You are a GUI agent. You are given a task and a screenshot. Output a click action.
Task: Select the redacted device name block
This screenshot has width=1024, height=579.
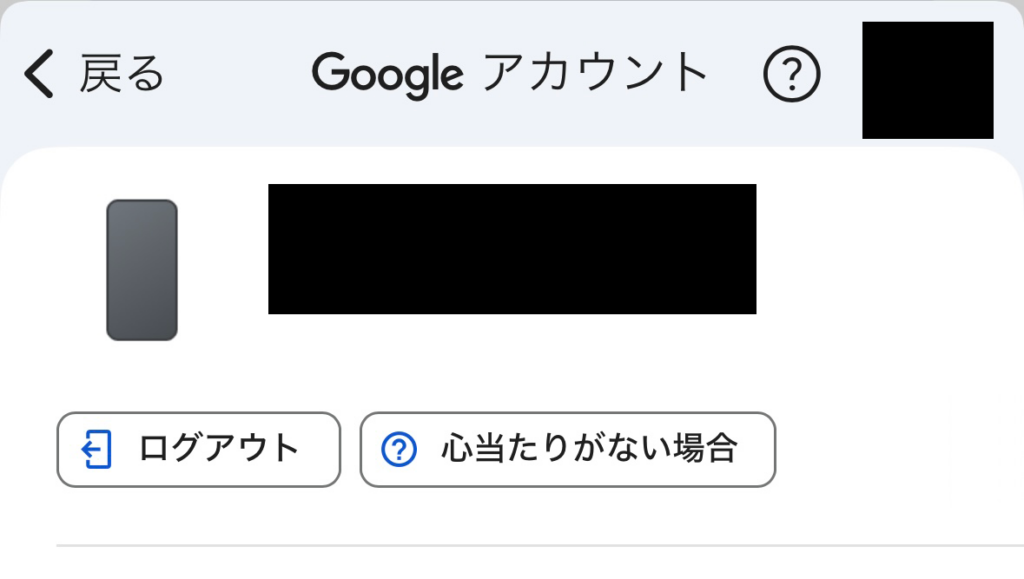coord(512,249)
